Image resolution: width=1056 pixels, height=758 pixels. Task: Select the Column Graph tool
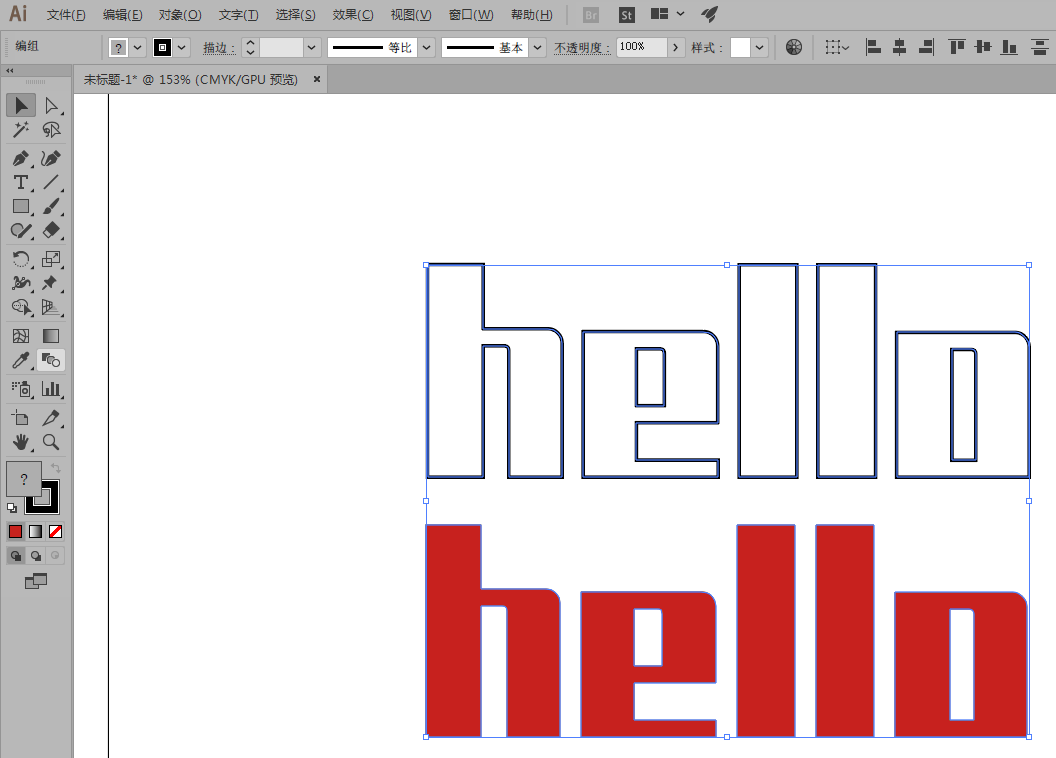coord(51,388)
